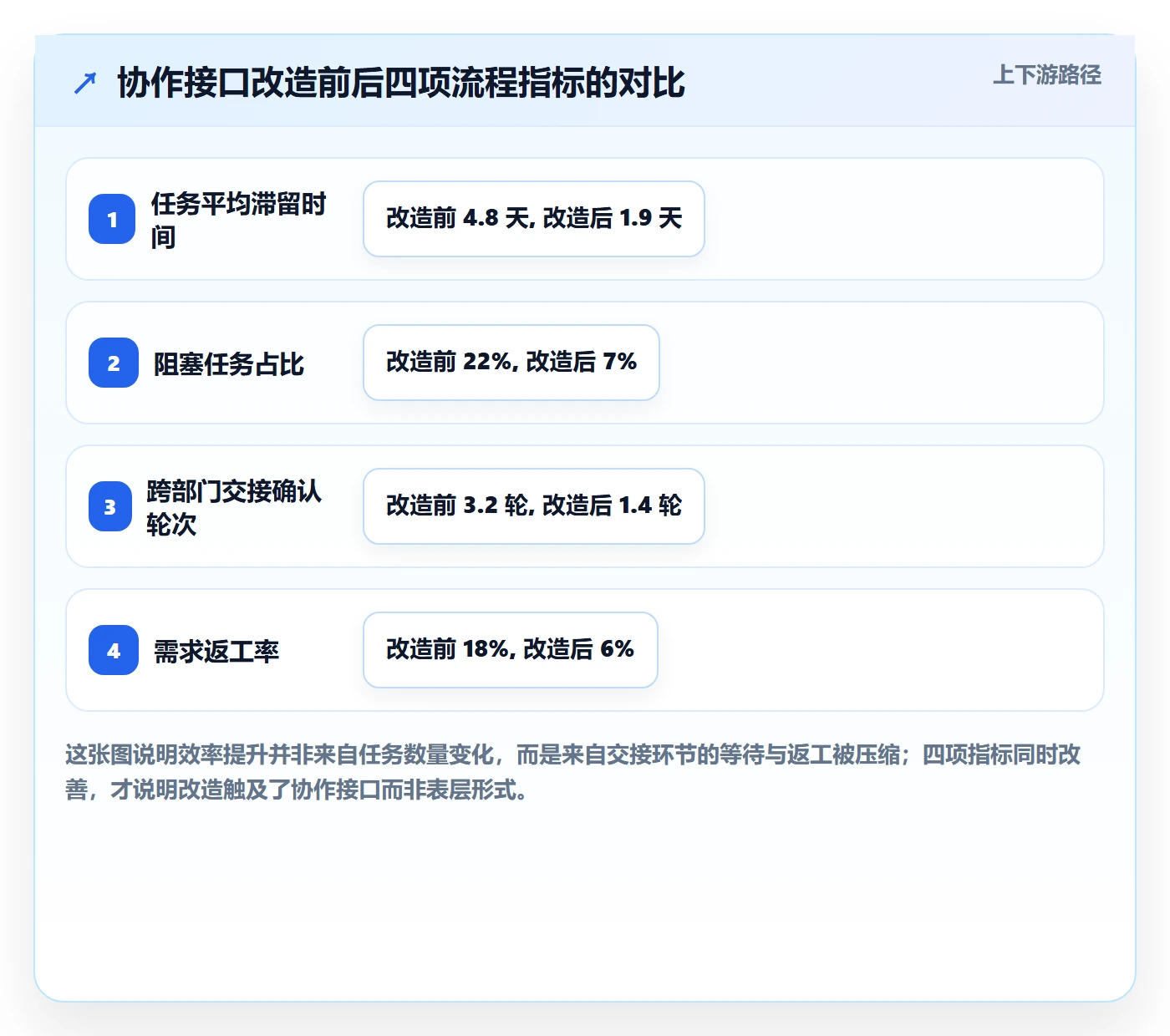Click the title 协作接口改造前后四项流程指标的对比

pos(401,83)
